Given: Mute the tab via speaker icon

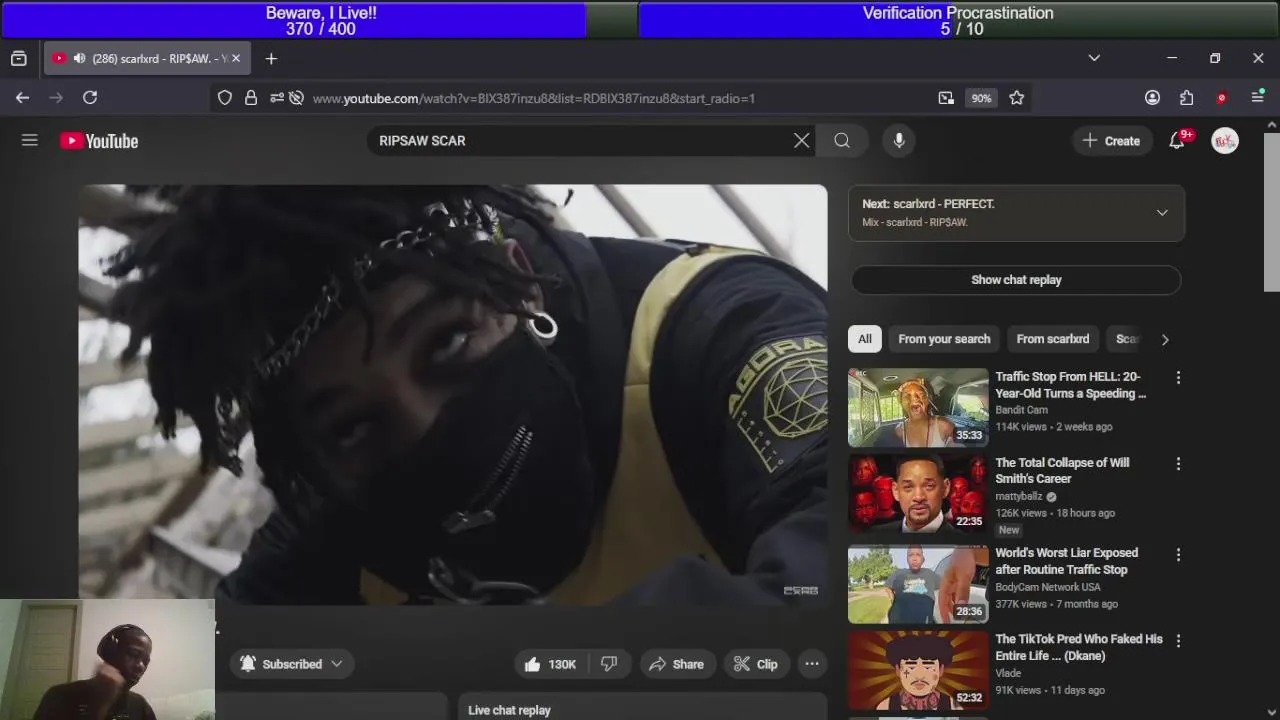Looking at the screenshot, I should point(79,59).
